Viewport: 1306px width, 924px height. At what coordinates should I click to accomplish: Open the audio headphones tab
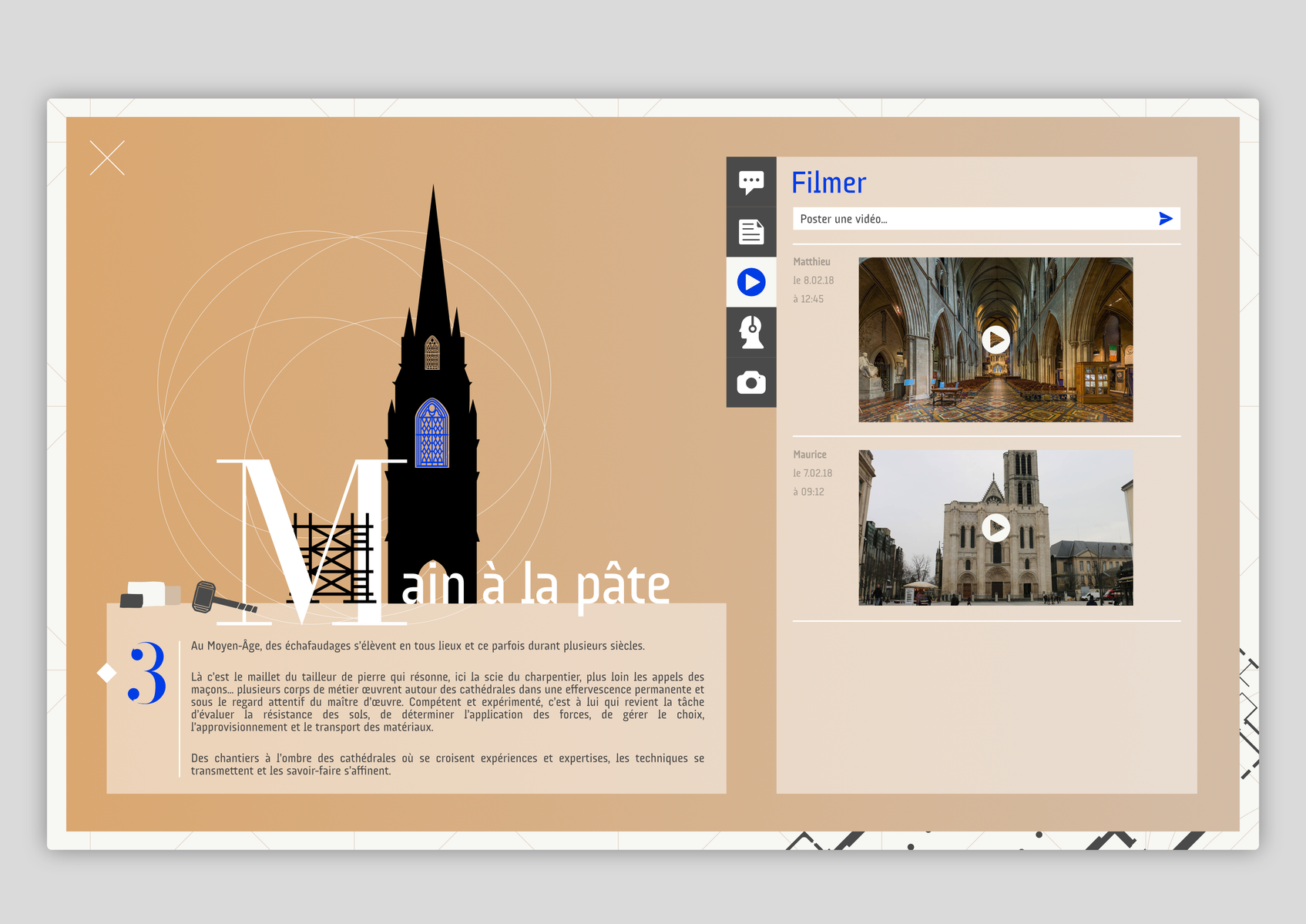[x=751, y=332]
